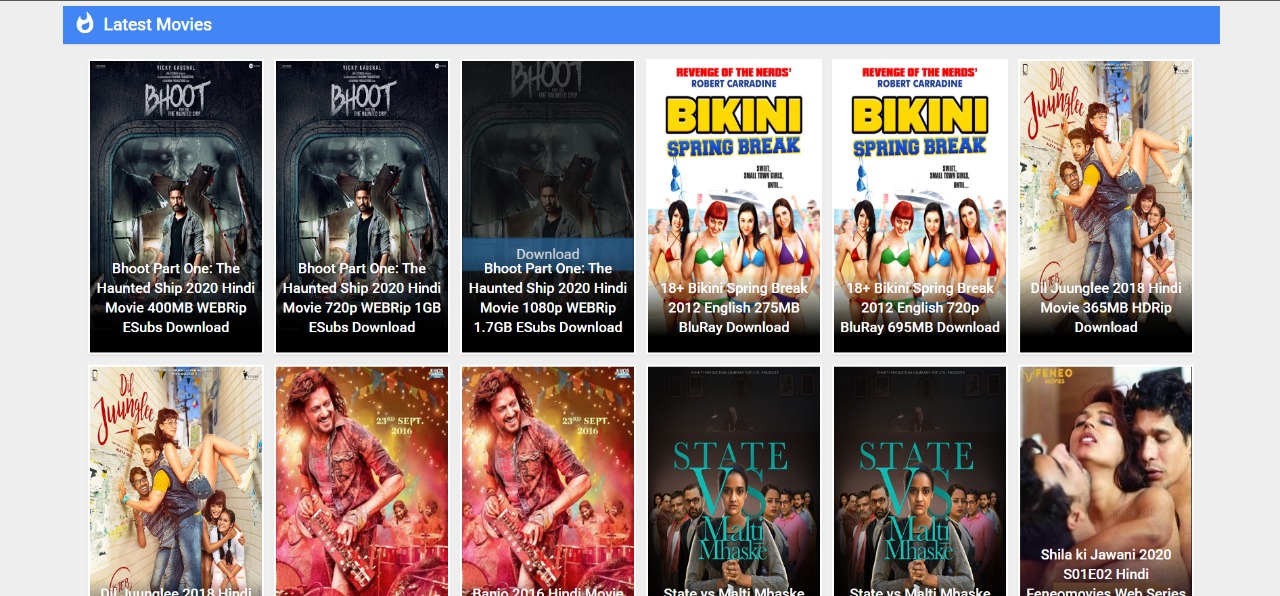Open the Banjo poster adjacent to State vs Malti Mhaske

548,481
